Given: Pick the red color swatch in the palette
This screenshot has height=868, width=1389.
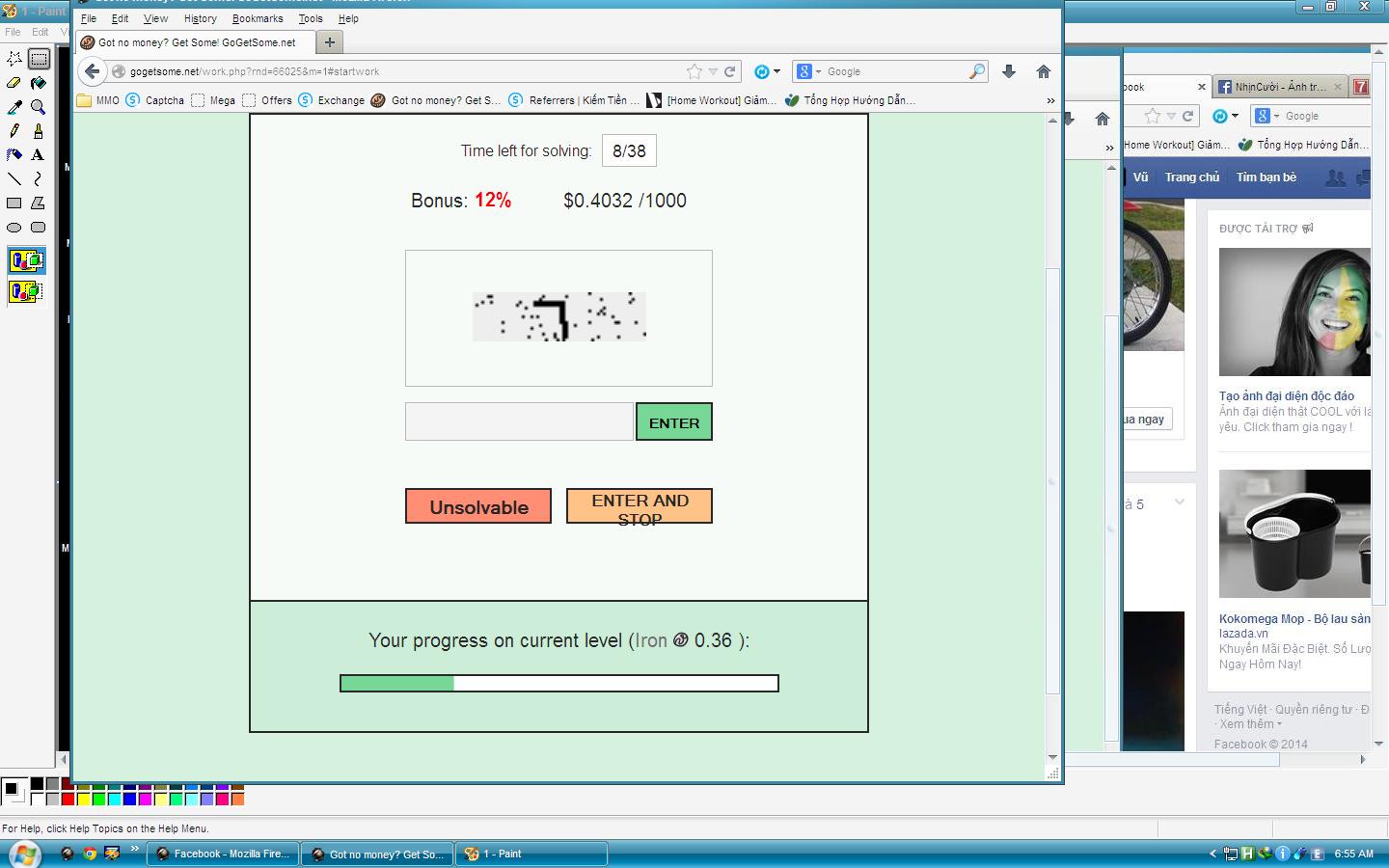Looking at the screenshot, I should coord(68,799).
